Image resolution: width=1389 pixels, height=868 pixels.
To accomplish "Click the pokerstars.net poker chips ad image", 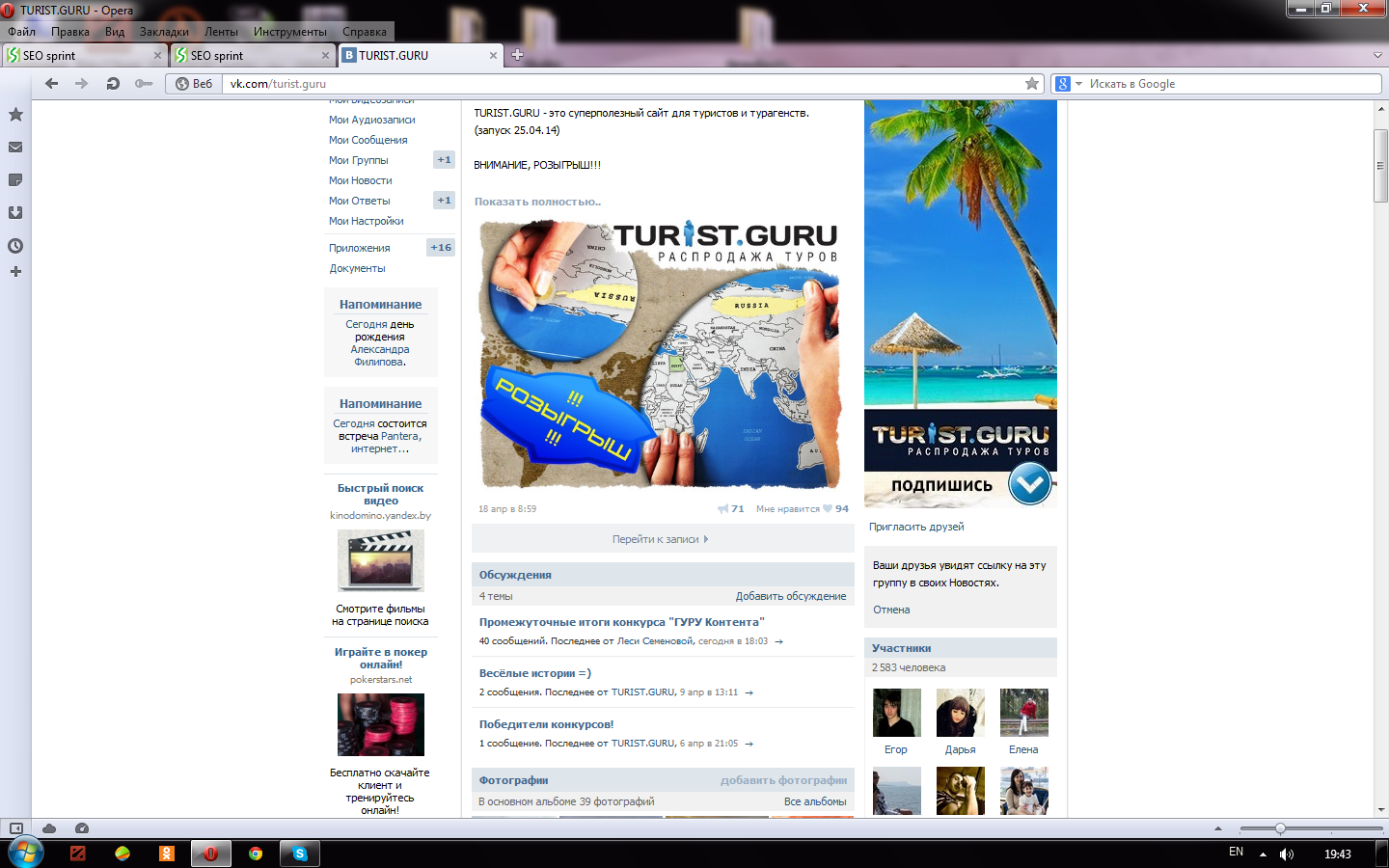I will pyautogui.click(x=381, y=725).
